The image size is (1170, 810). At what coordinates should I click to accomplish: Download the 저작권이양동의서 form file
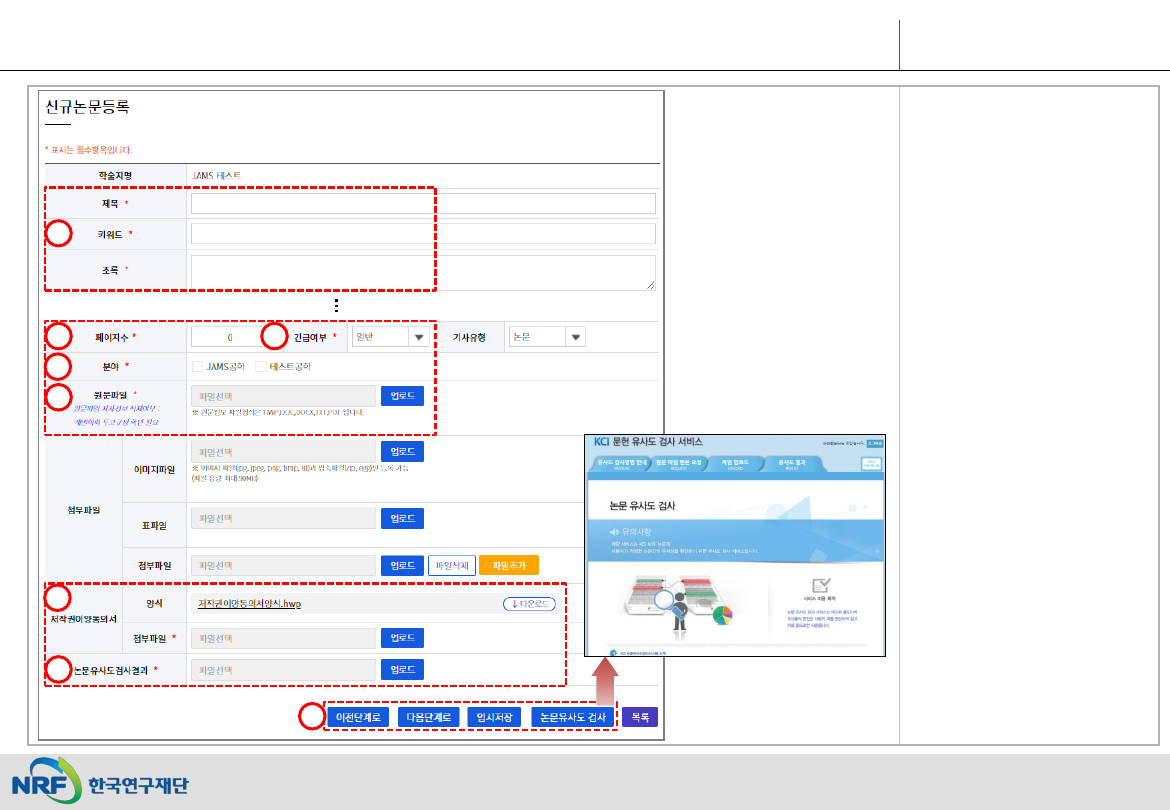[x=528, y=604]
